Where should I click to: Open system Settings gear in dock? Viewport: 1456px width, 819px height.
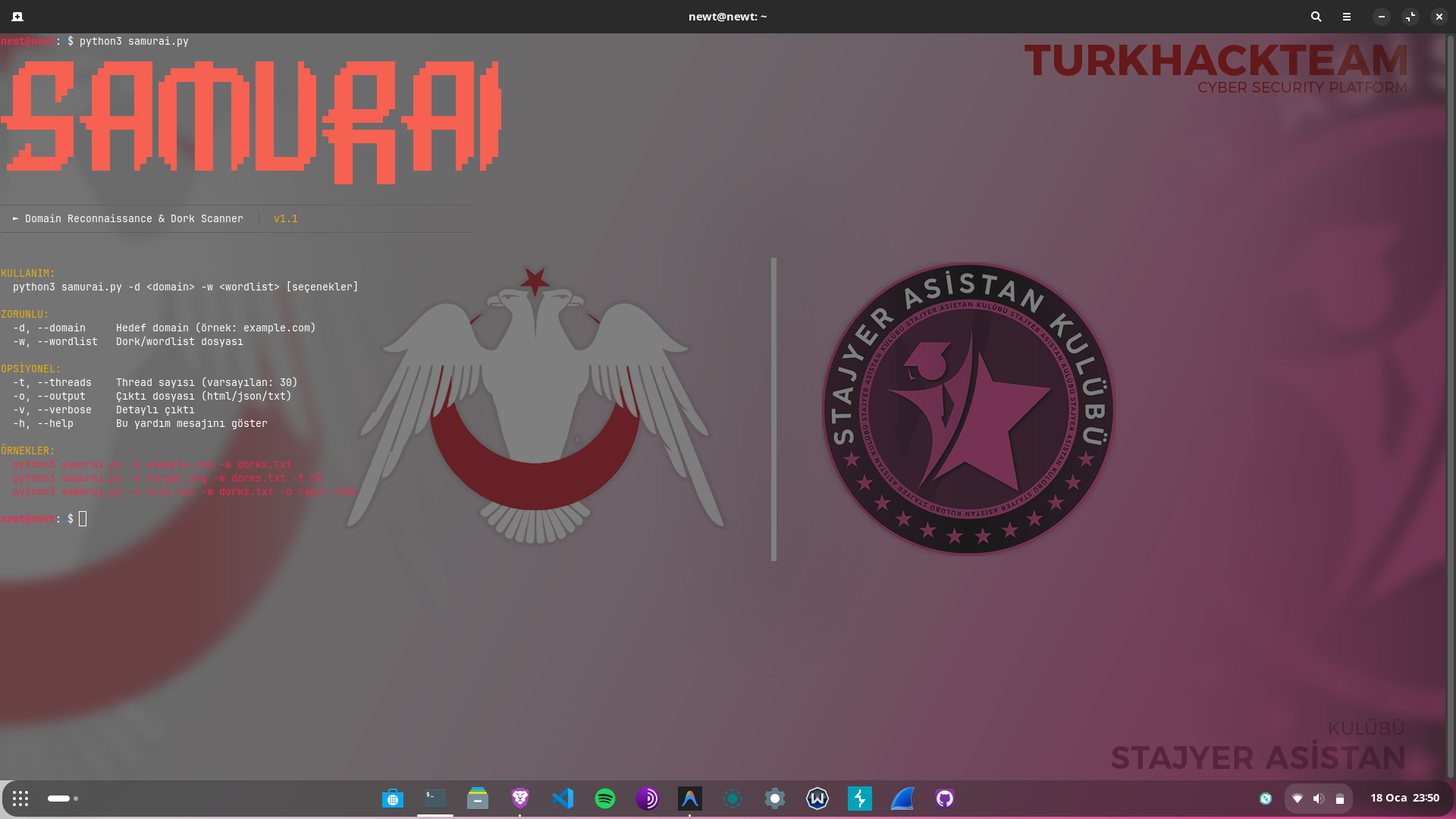(x=775, y=799)
